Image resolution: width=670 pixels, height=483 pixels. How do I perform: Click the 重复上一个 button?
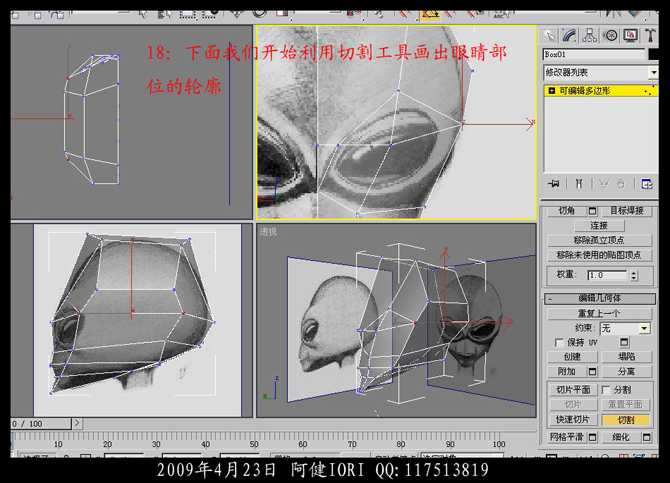pos(599,313)
